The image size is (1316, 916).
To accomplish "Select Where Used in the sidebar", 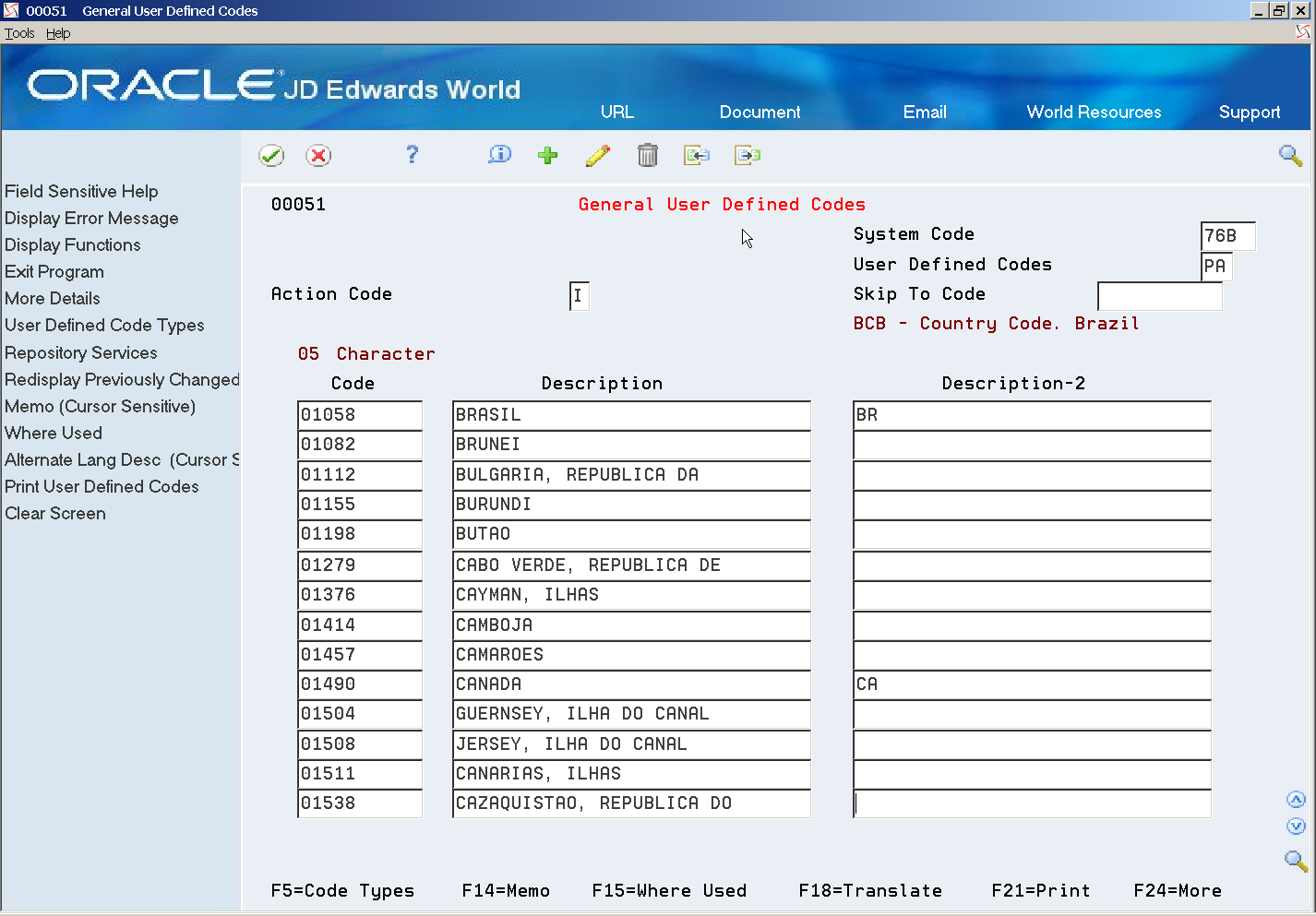I will coord(54,433).
